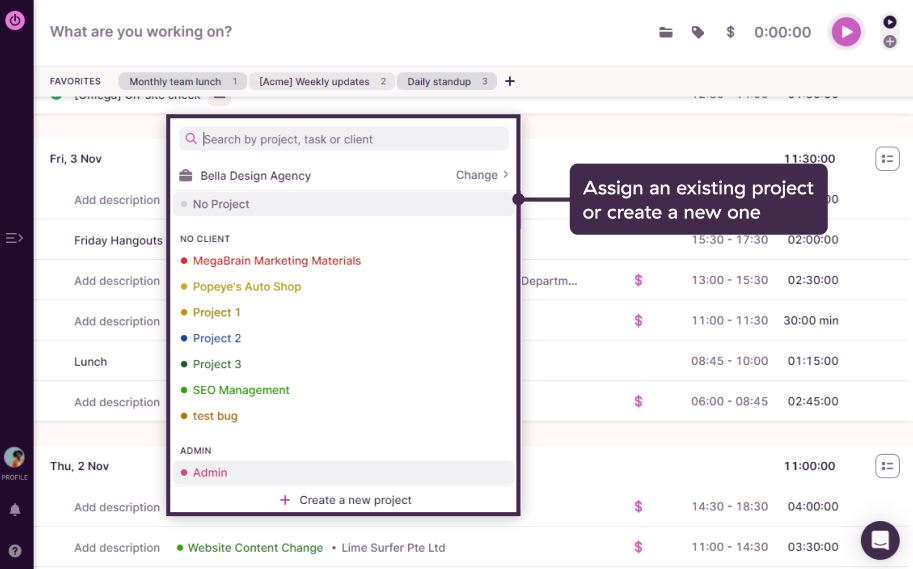This screenshot has width=913, height=569.
Task: Add a new favorite with plus button
Action: pos(510,81)
